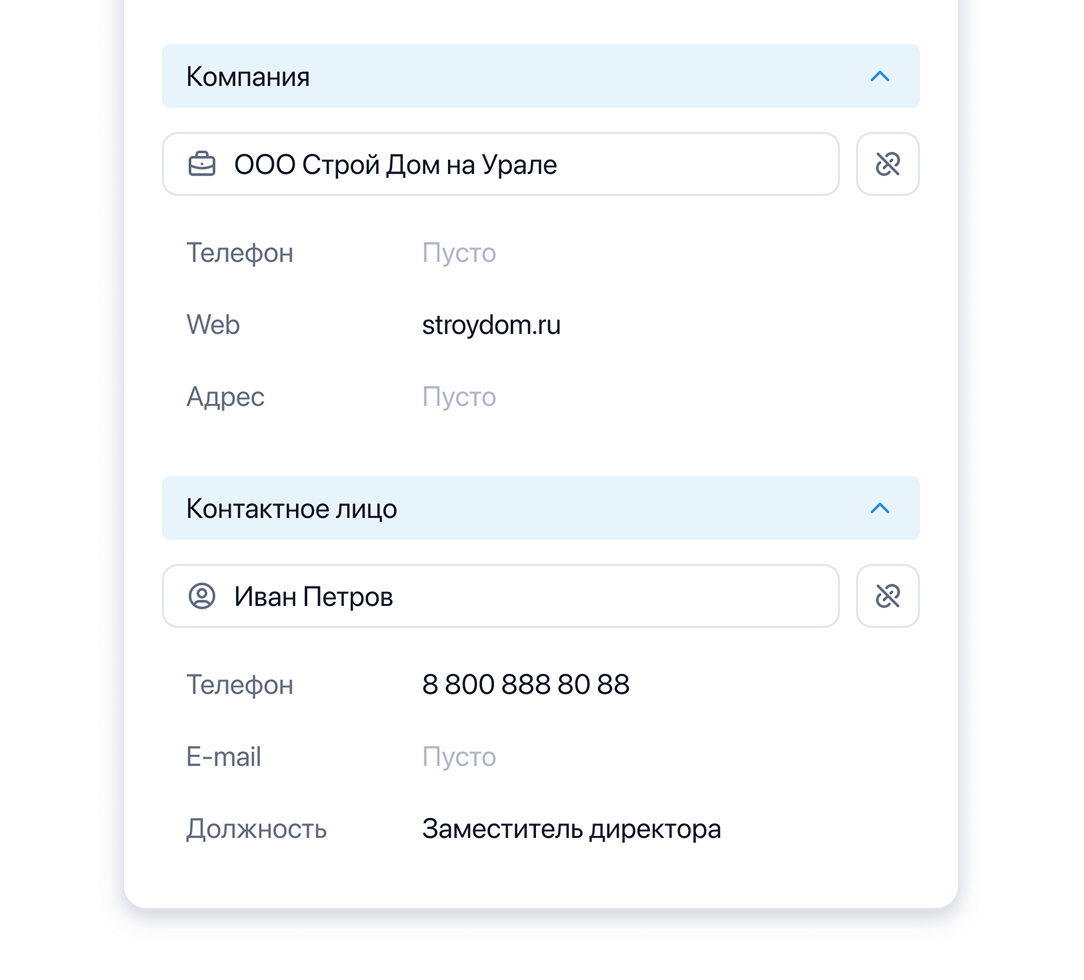Collapse the Компания section chevron
Screen dimensions: 1084x980
click(879, 76)
